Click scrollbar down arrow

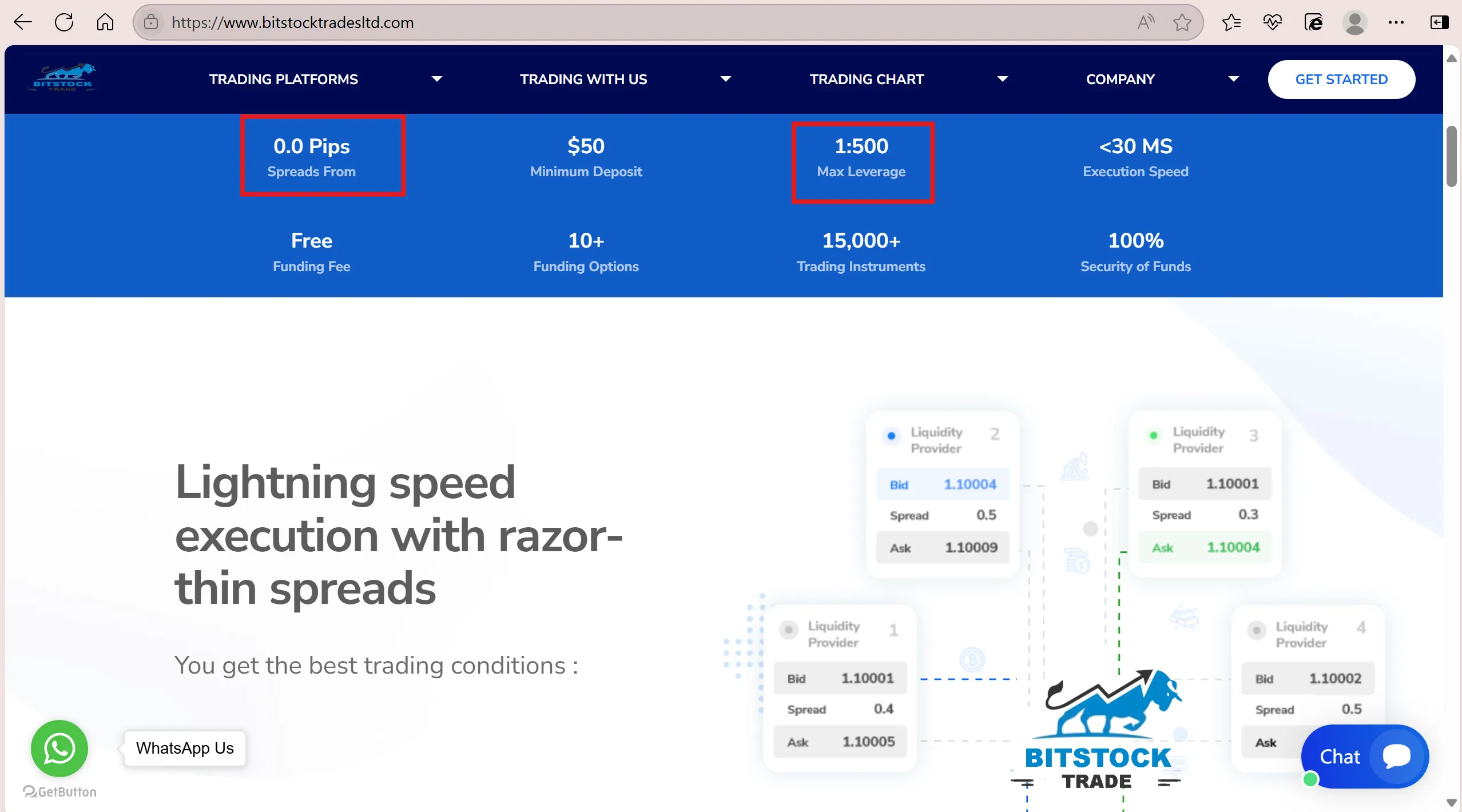[1452, 803]
